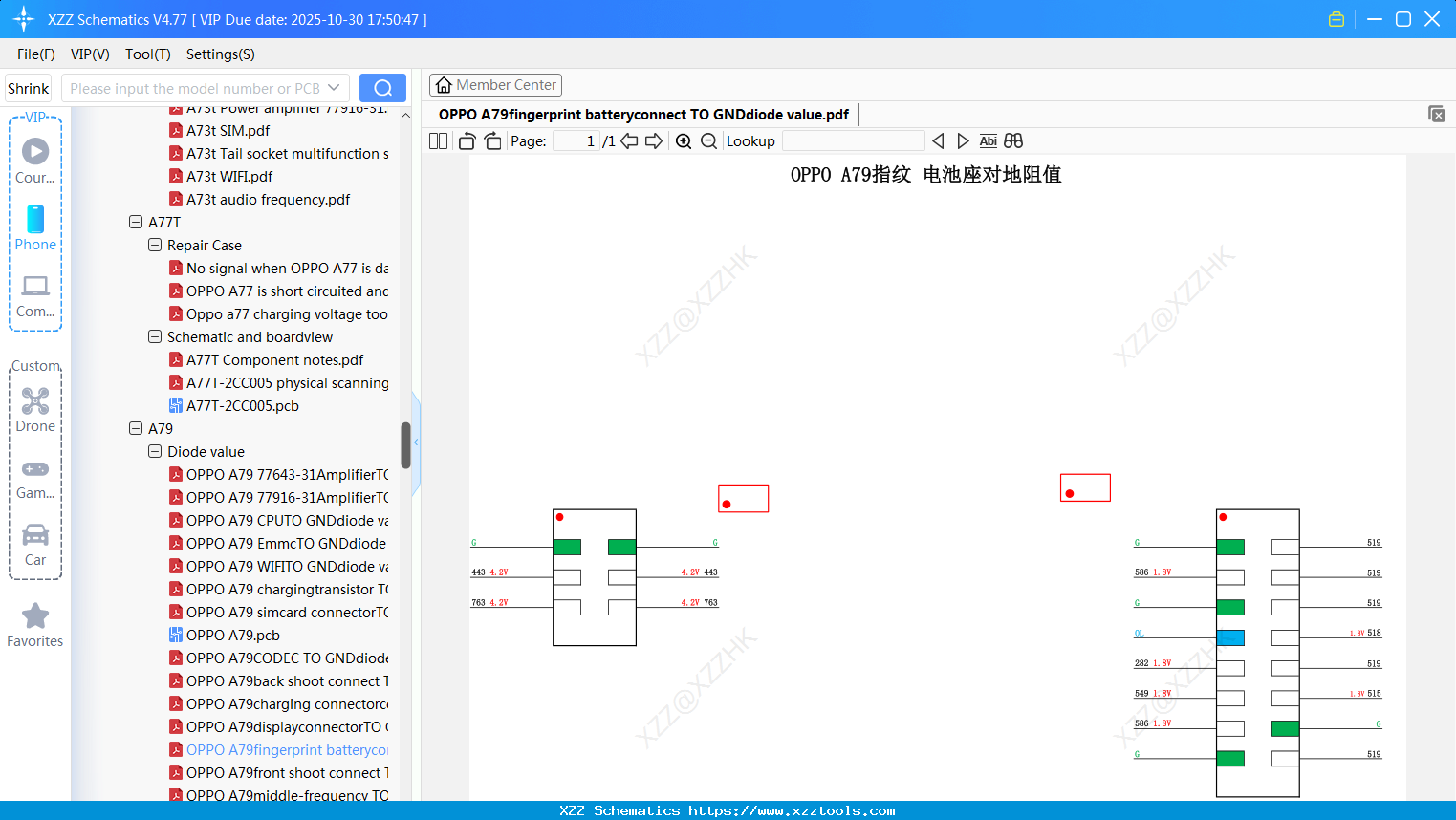Go to the next page arrow
The image size is (1456, 820).
pos(654,141)
